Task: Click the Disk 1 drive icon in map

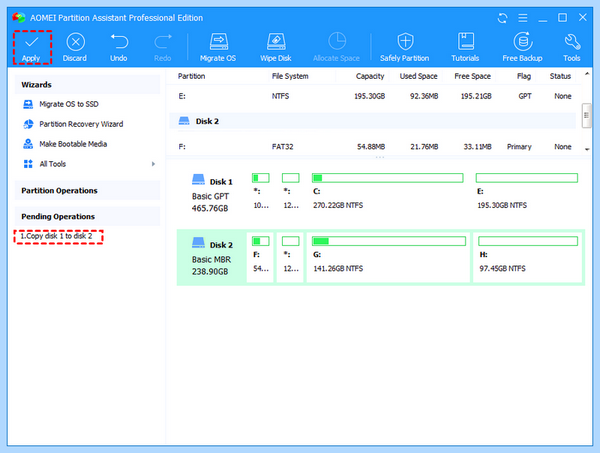Action: (x=198, y=179)
